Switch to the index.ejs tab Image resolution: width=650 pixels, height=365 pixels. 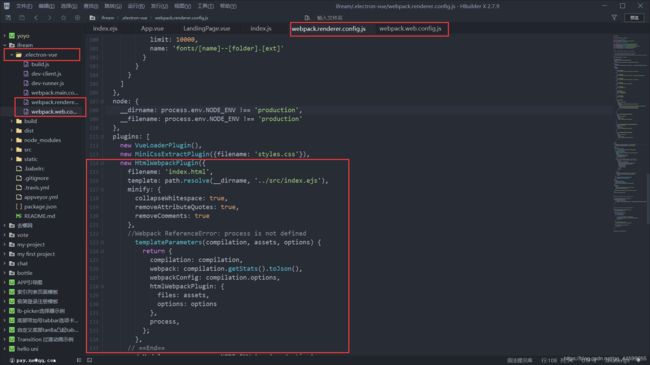pyautogui.click(x=105, y=29)
